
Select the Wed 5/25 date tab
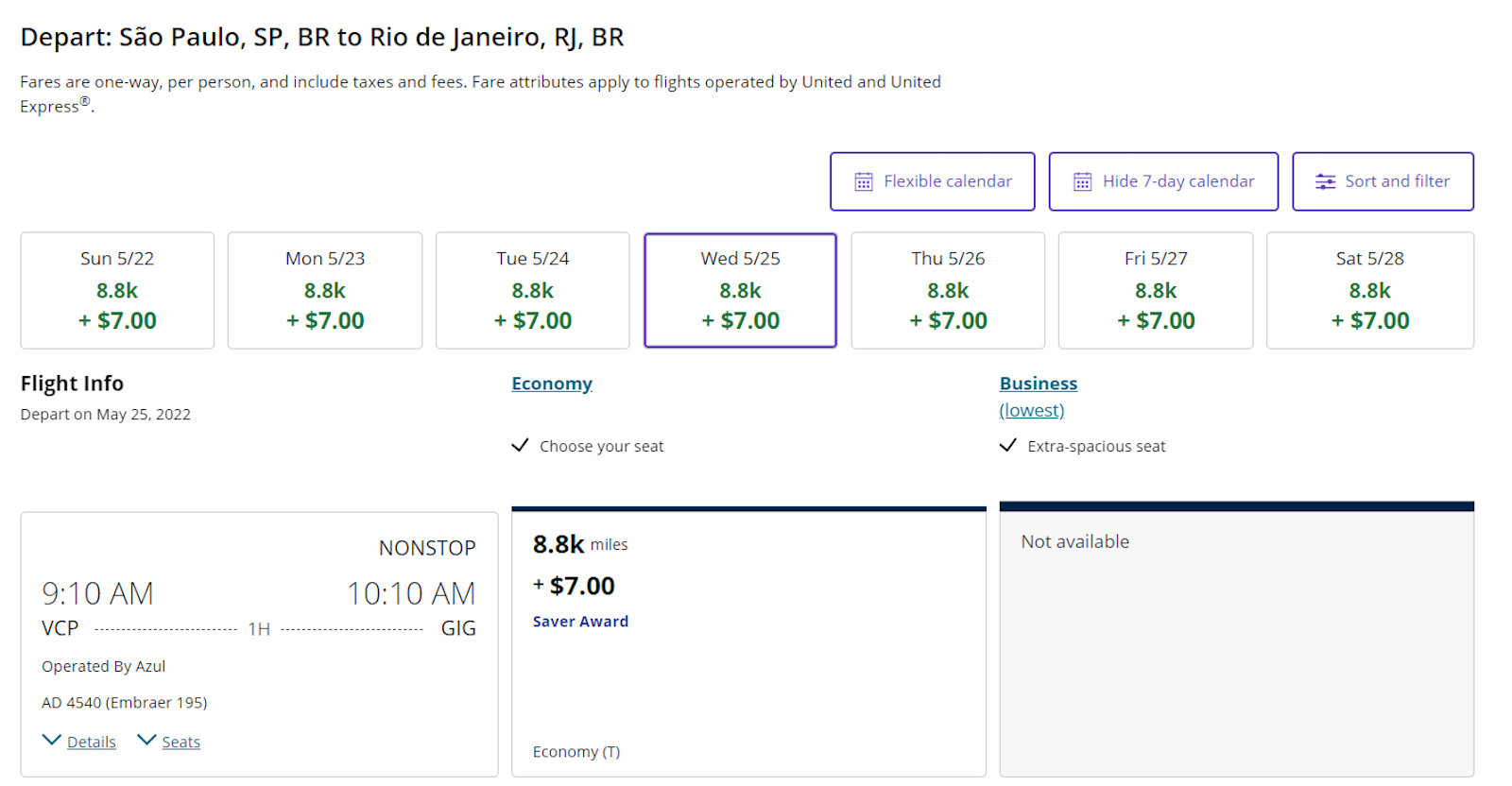pos(741,291)
